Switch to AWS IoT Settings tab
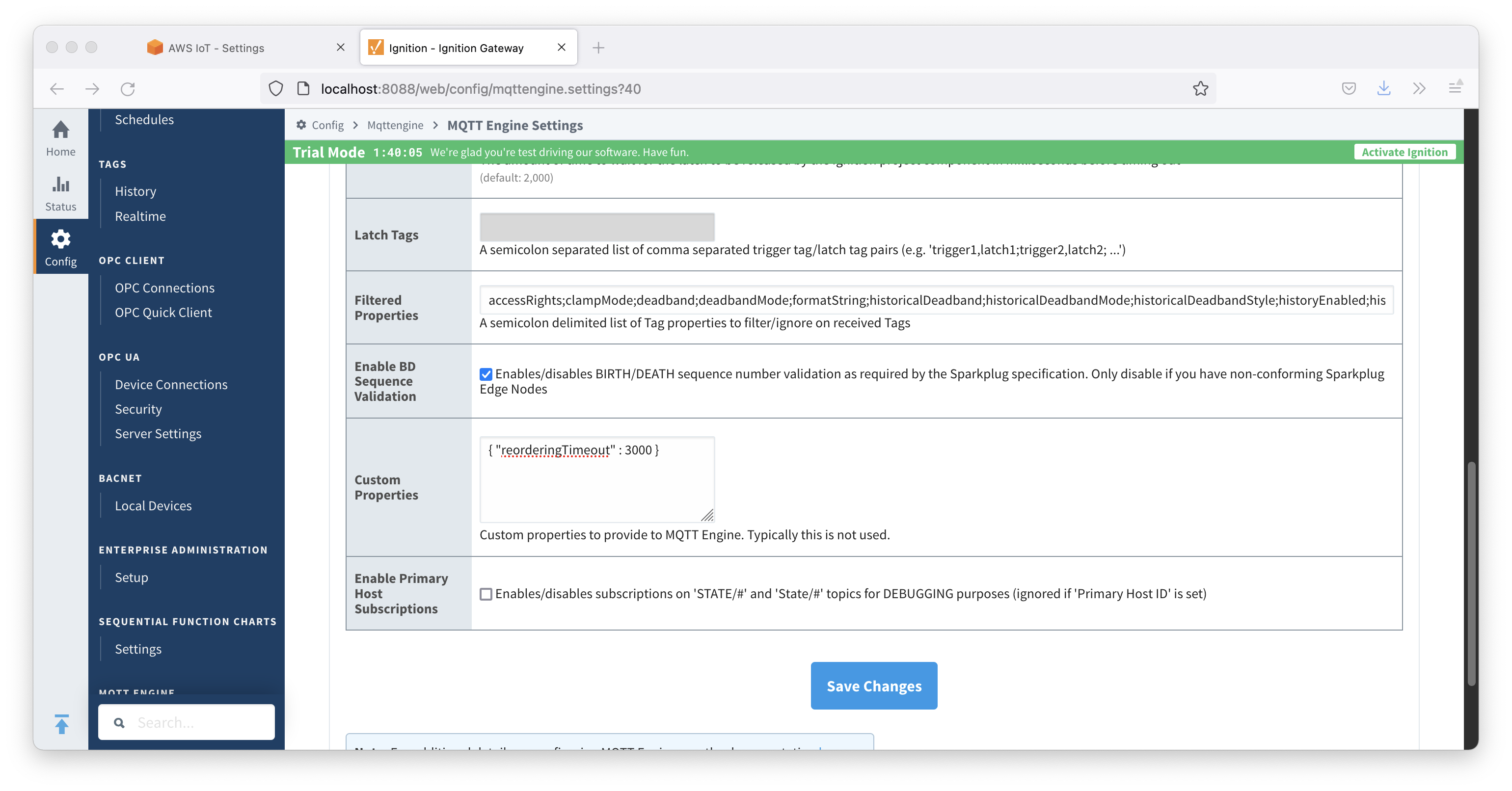 (x=216, y=48)
